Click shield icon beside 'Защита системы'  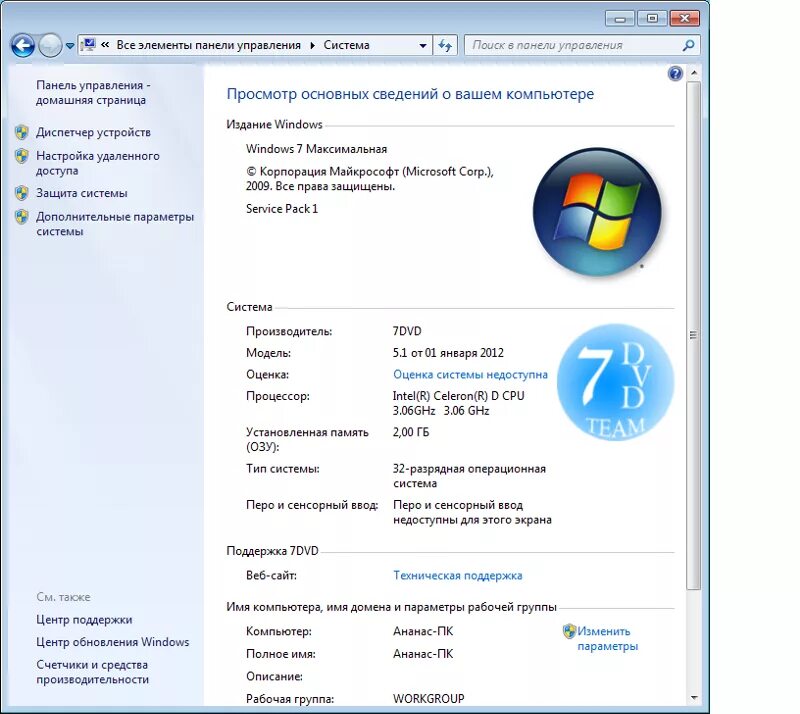pyautogui.click(x=21, y=193)
